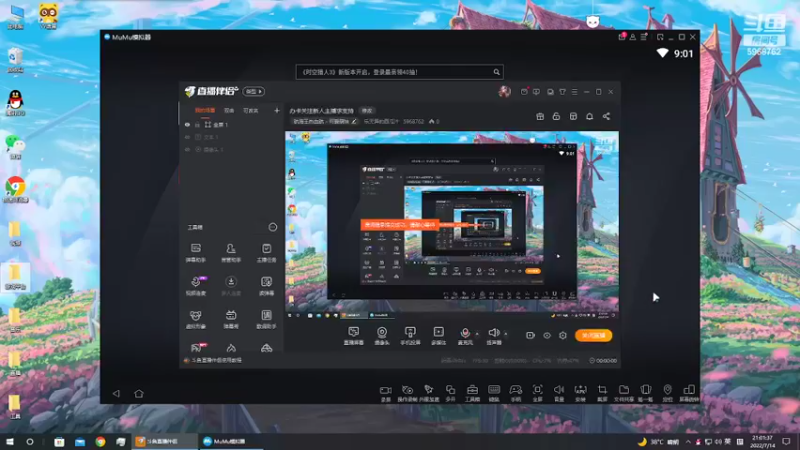This screenshot has width=800, height=450.
Task: Click the padlock icon next to the gift icon
Action: [x=556, y=117]
